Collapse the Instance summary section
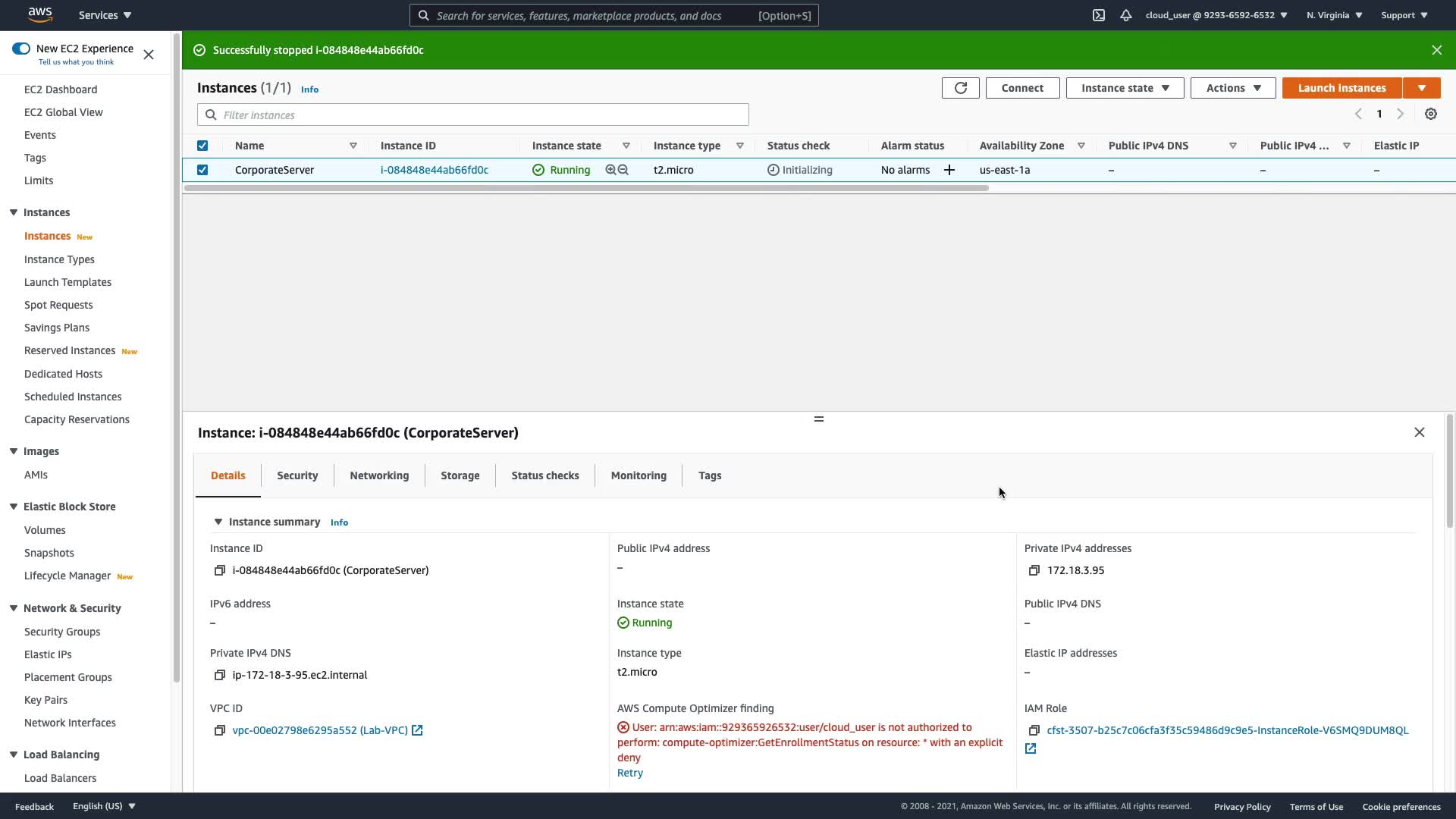This screenshot has height=819, width=1456. 218,522
